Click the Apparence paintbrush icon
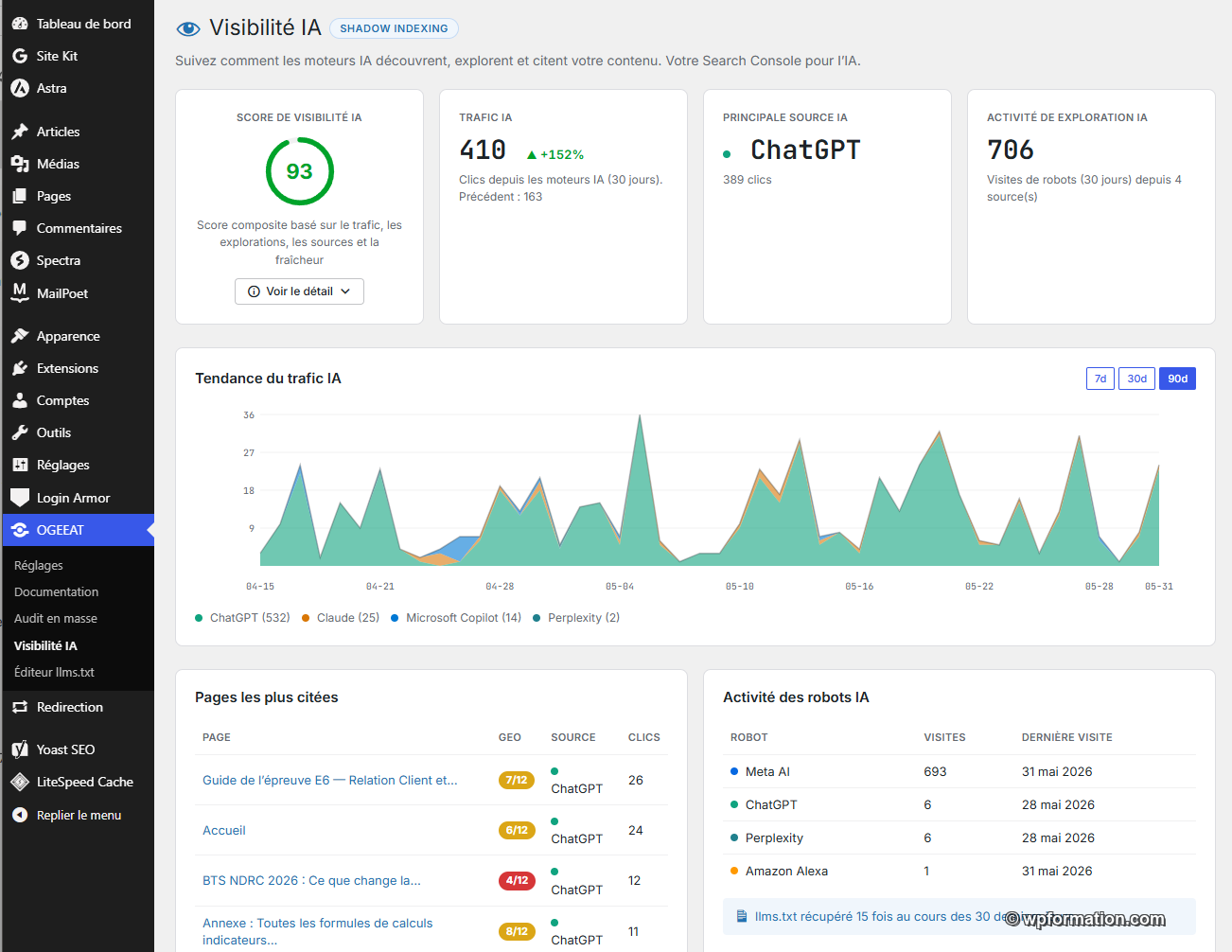The height and width of the screenshot is (952, 1232). pyautogui.click(x=20, y=336)
